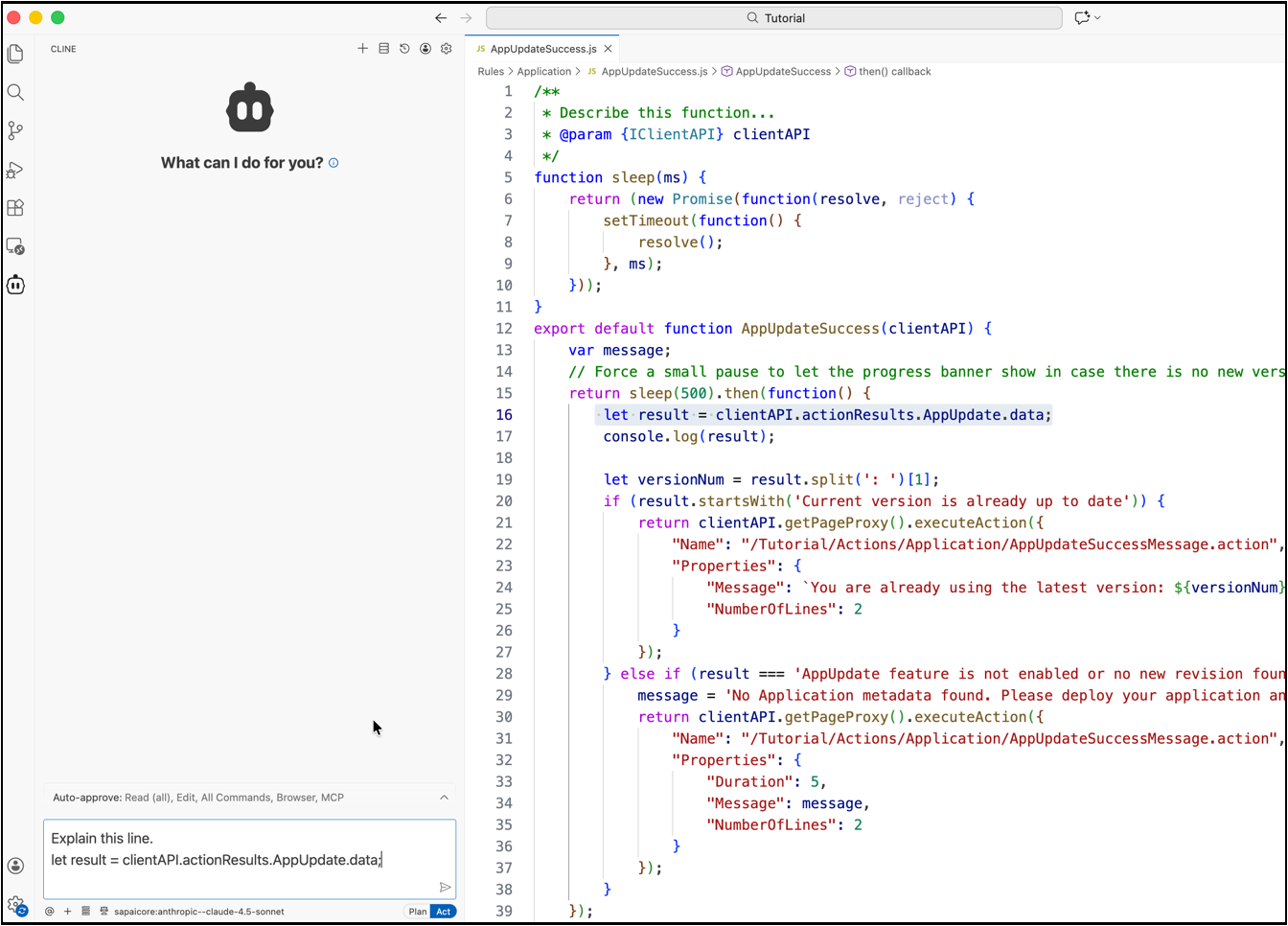1288x926 pixels.
Task: Open chat dropdown arrow in title bar
Action: (x=1097, y=17)
